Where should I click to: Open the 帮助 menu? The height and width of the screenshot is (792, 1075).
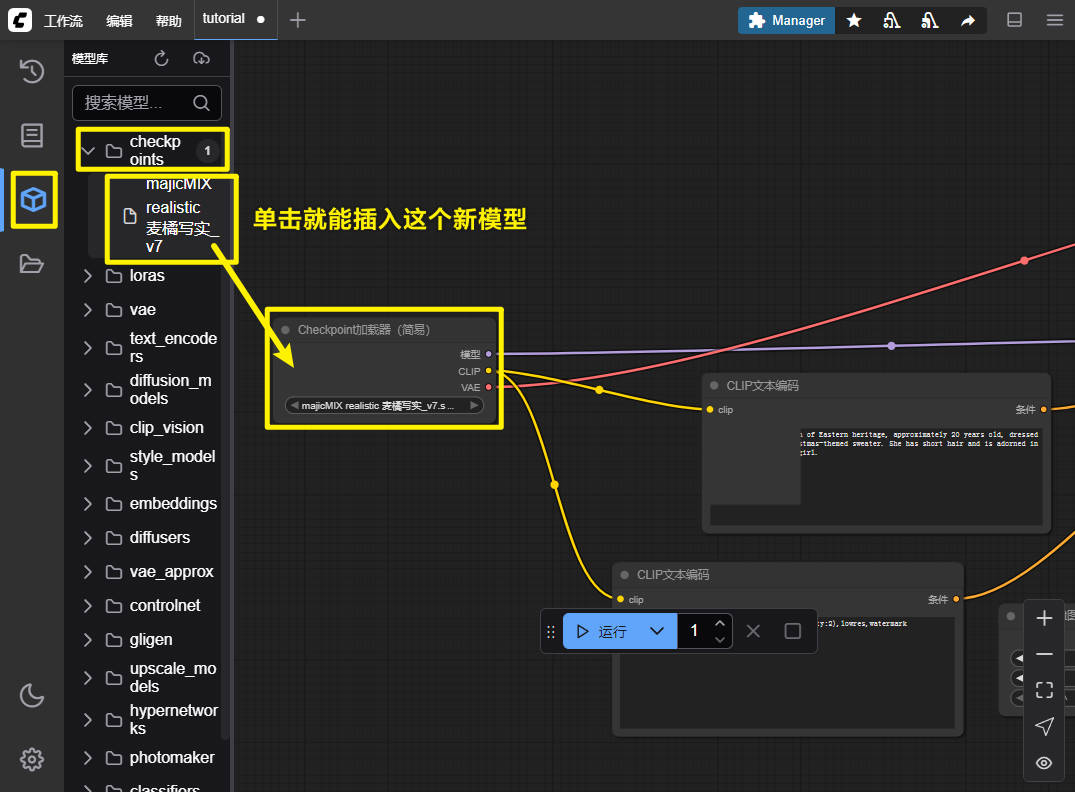point(169,21)
